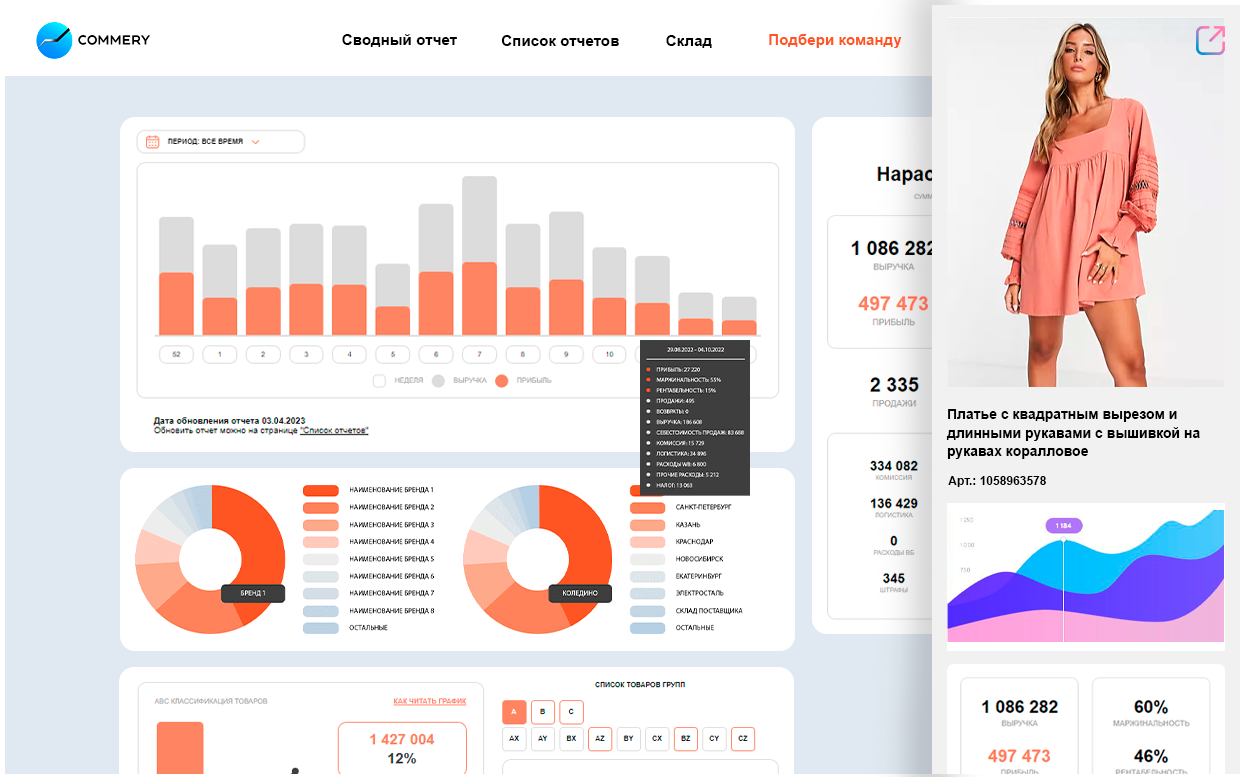Open product in new window icon
Screen dimensions: 1244x777
pyautogui.click(x=1210, y=40)
